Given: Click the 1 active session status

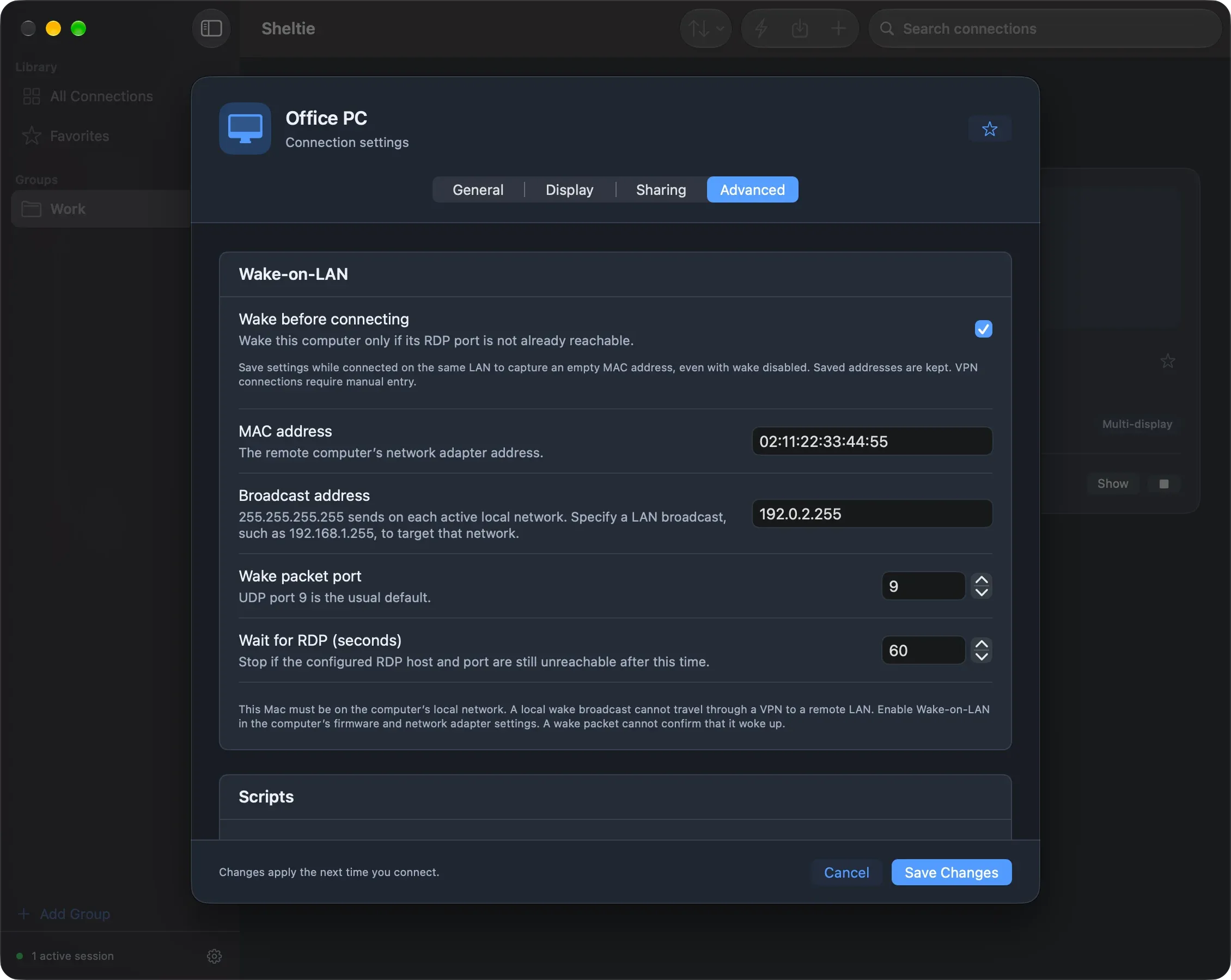Looking at the screenshot, I should pos(72,956).
